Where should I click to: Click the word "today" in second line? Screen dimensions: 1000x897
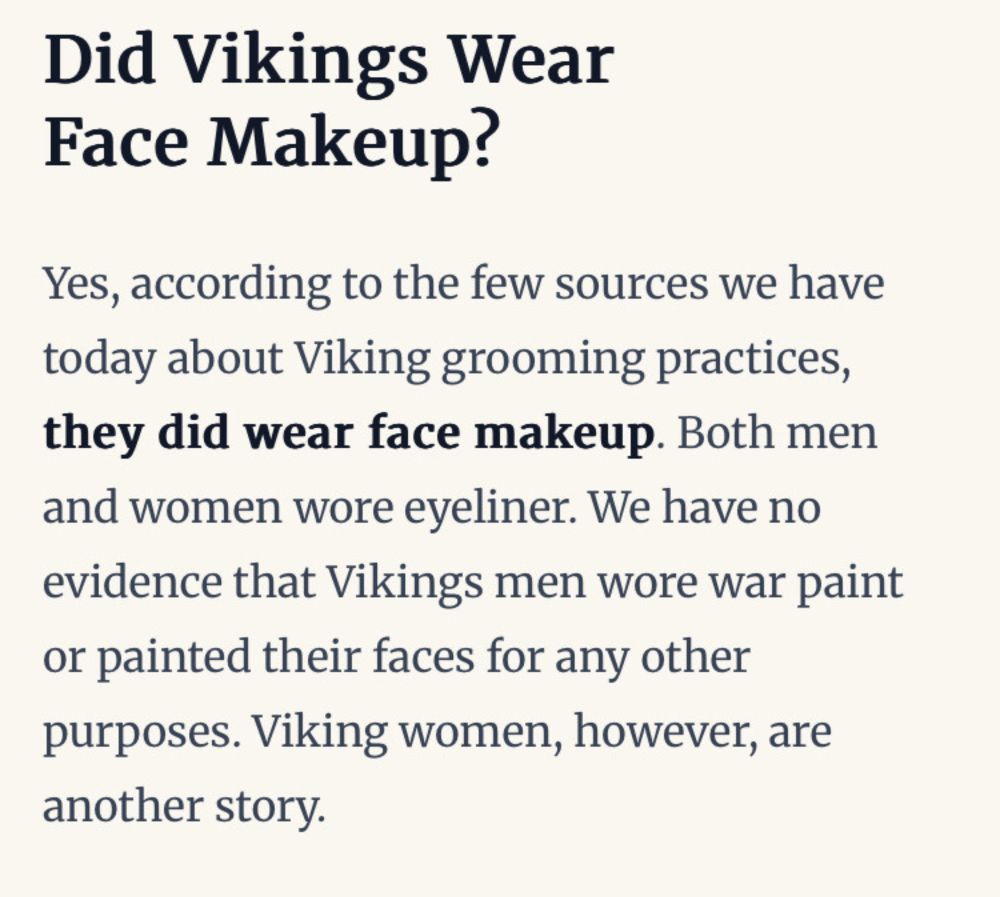(x=99, y=360)
